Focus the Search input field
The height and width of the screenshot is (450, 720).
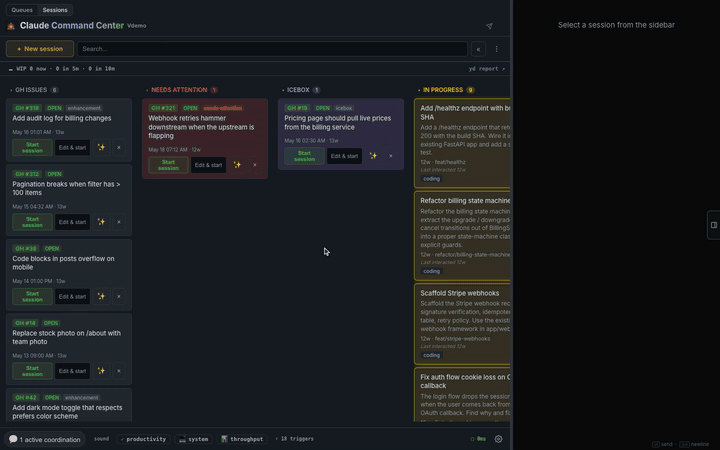(x=272, y=49)
